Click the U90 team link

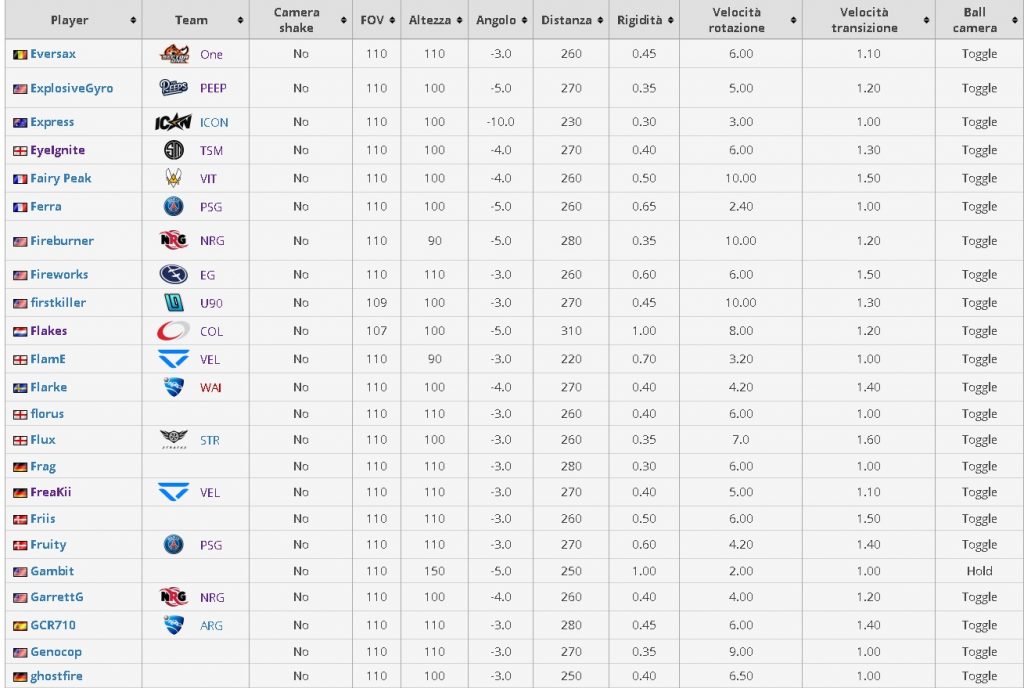[x=212, y=303]
